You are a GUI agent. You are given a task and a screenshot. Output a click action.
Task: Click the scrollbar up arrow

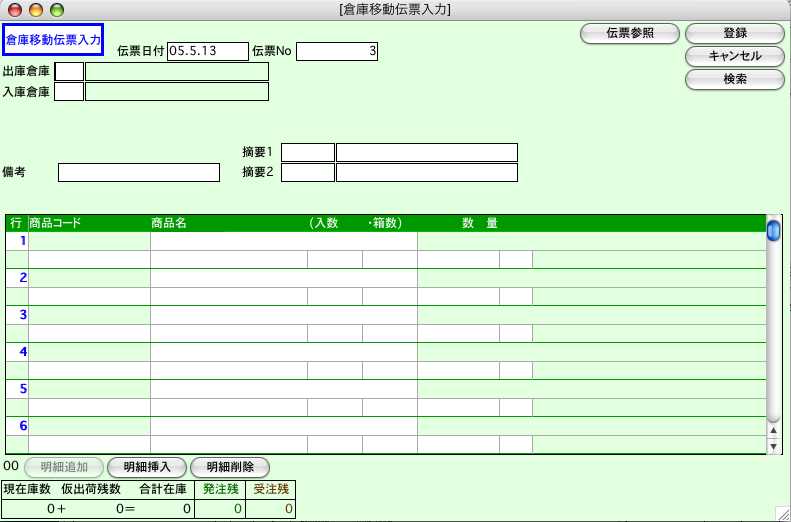click(773, 429)
